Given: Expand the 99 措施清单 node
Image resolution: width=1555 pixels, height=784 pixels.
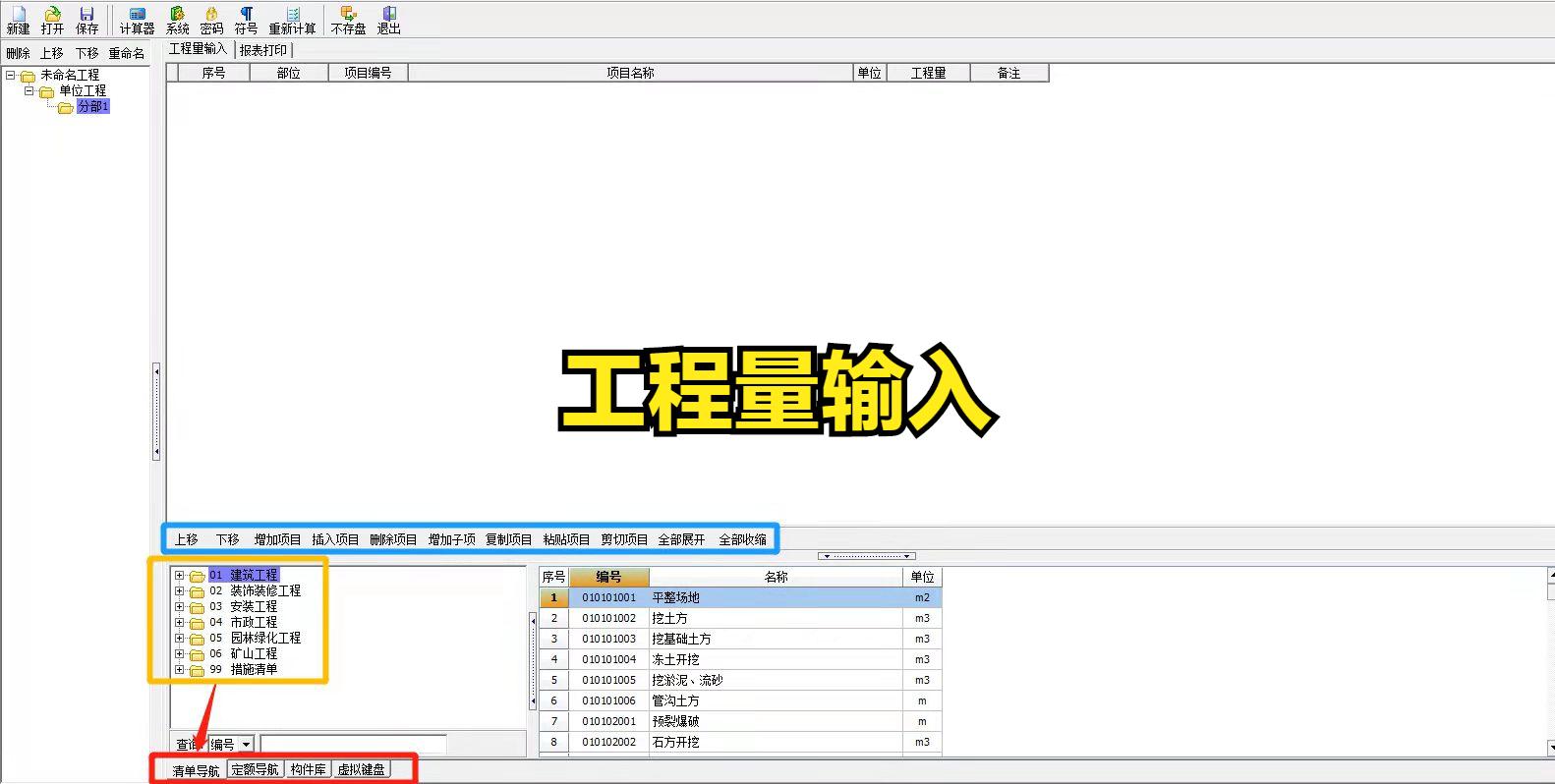Looking at the screenshot, I should click(x=179, y=669).
